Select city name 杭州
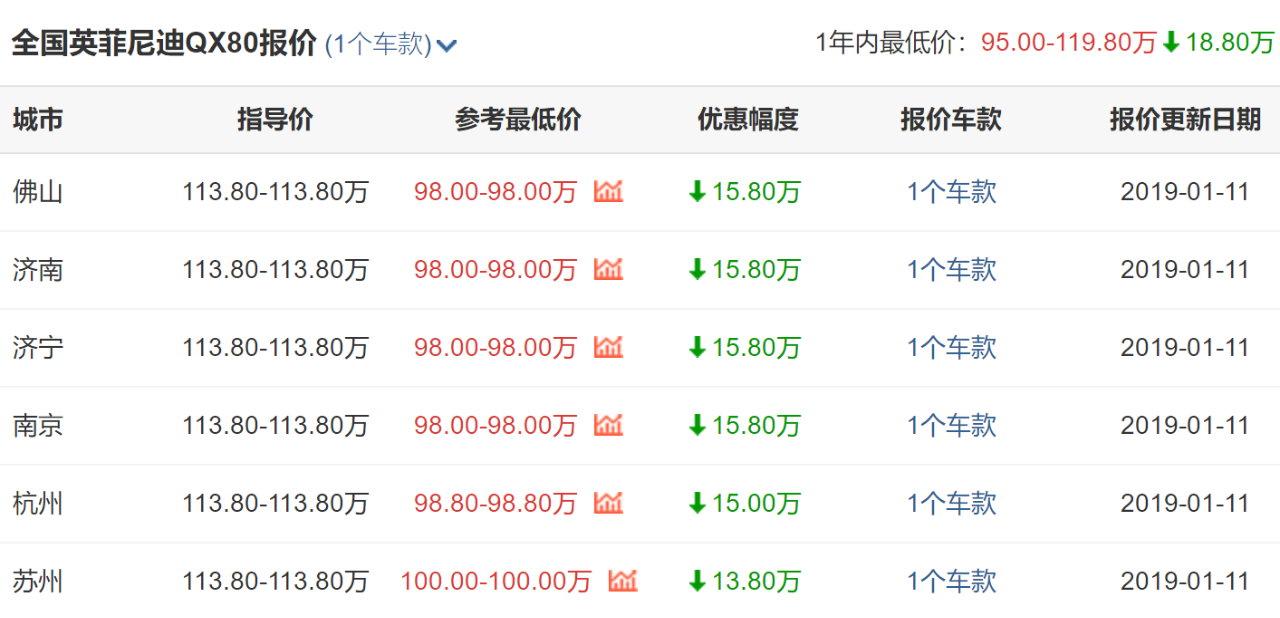1280x618 pixels. point(38,504)
